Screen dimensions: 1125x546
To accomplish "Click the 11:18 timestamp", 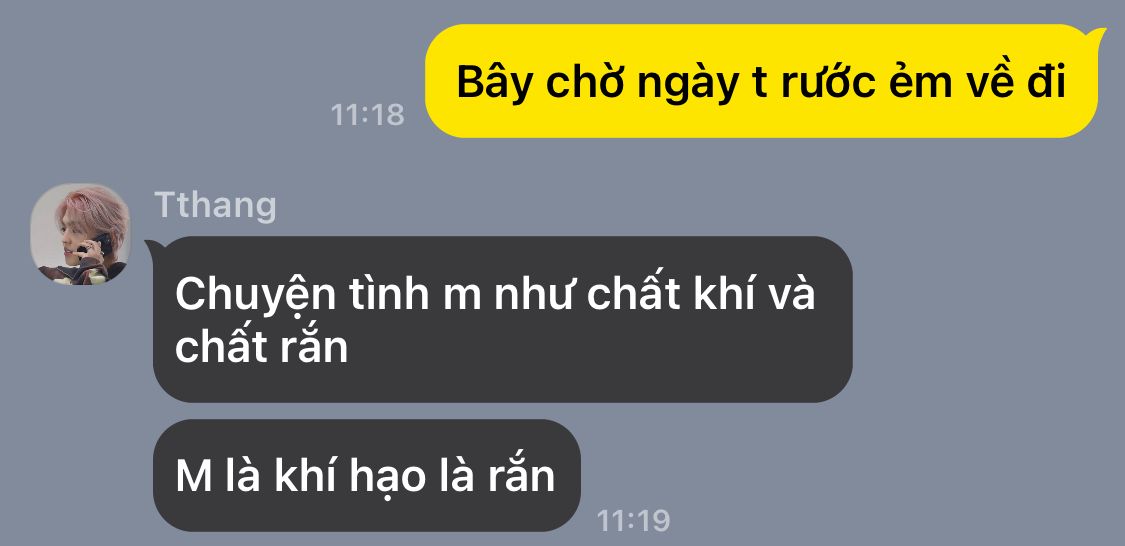I will coord(367,115).
